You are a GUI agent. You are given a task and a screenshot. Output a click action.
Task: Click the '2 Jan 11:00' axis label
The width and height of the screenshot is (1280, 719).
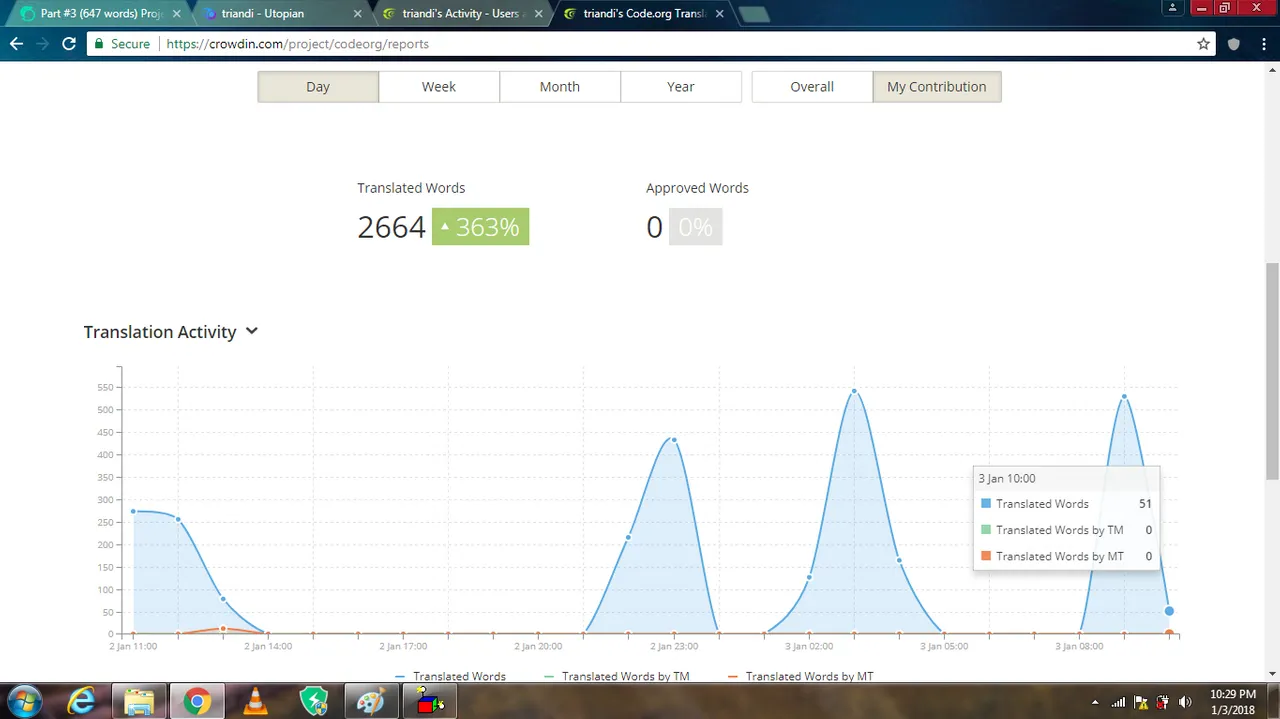pyautogui.click(x=133, y=646)
